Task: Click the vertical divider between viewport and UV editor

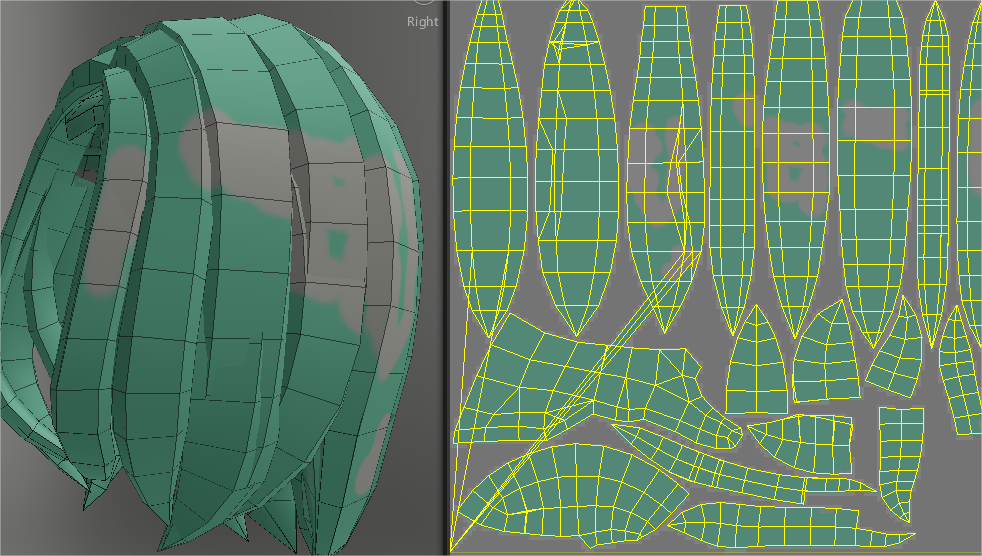Action: click(x=445, y=278)
